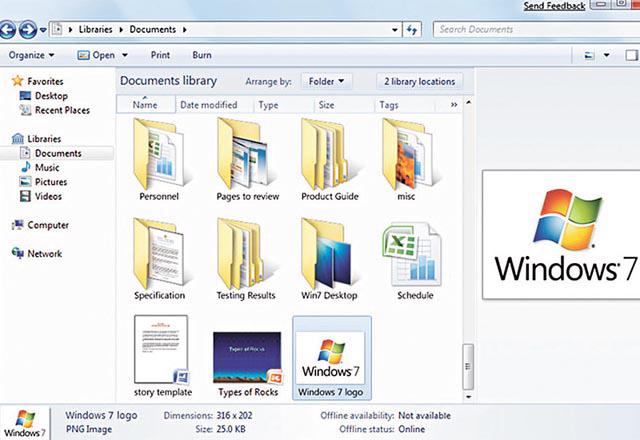Click Libraries in the address breadcrumb
The image size is (640, 440).
(x=96, y=29)
